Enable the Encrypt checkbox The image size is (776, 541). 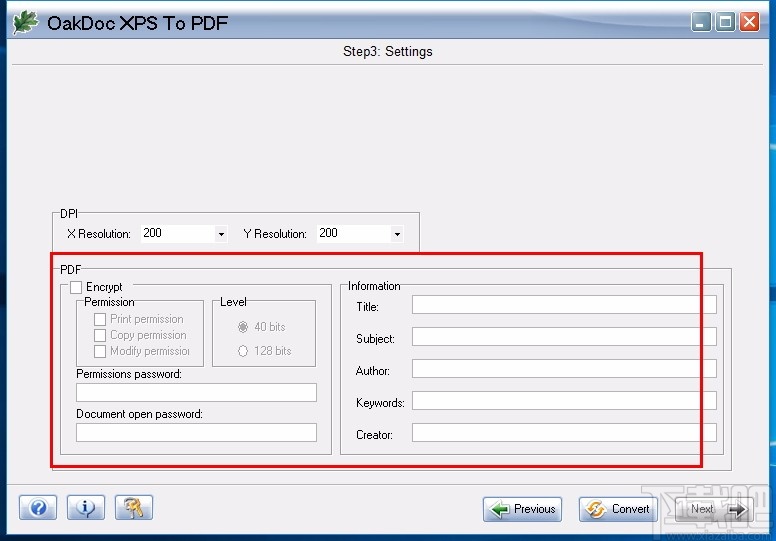pyautogui.click(x=76, y=287)
